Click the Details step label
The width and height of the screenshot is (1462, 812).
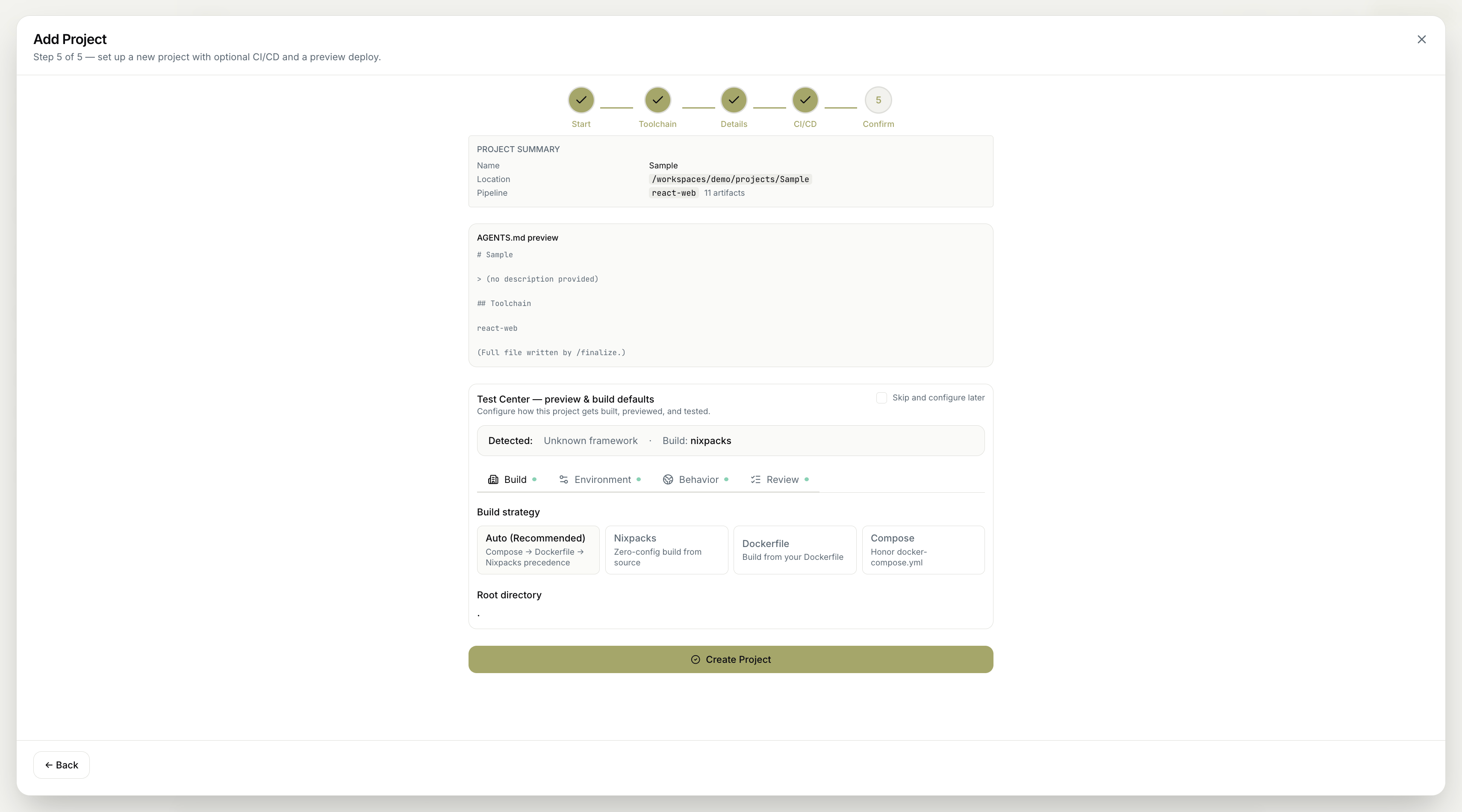(x=733, y=124)
